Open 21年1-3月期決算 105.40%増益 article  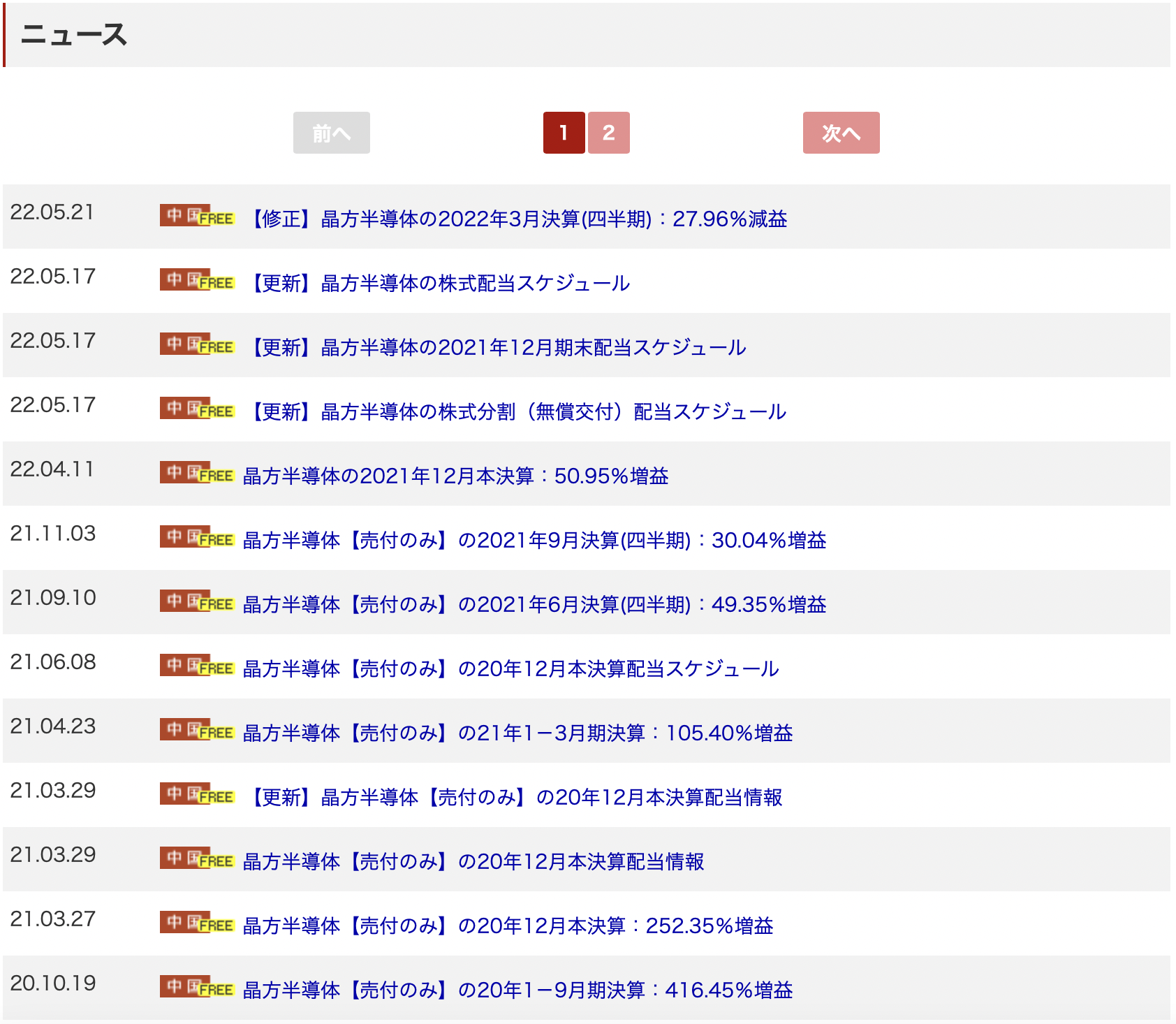click(518, 733)
